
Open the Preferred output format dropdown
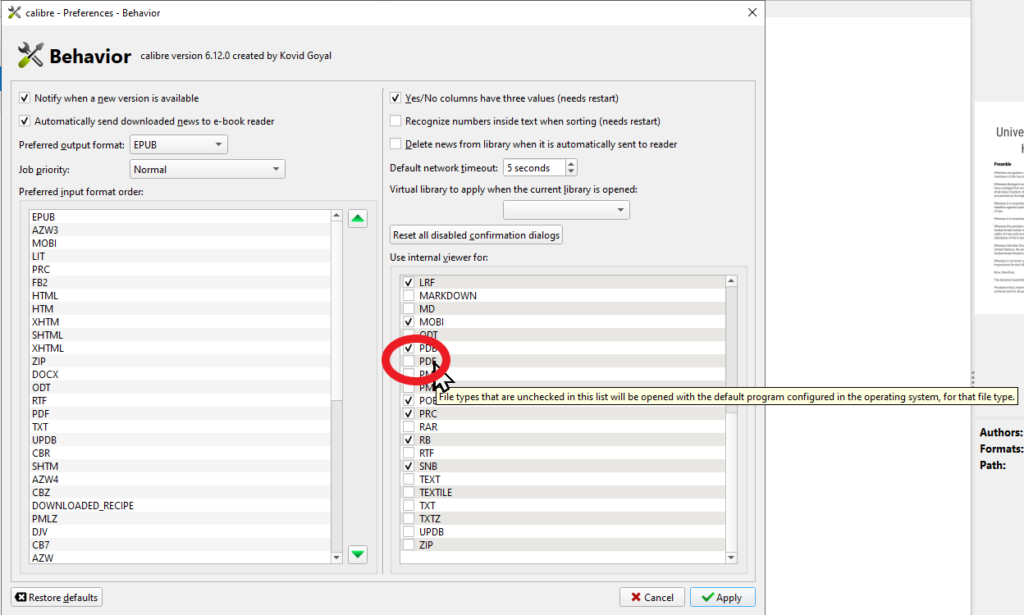[179, 145]
